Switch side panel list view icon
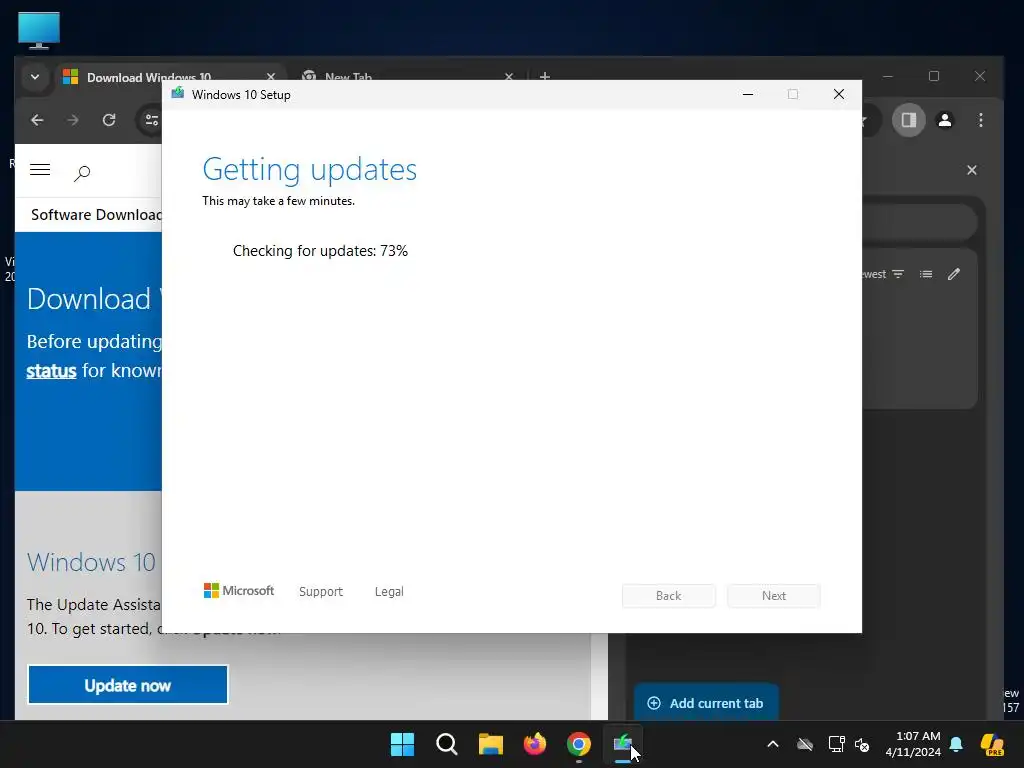 [926, 274]
